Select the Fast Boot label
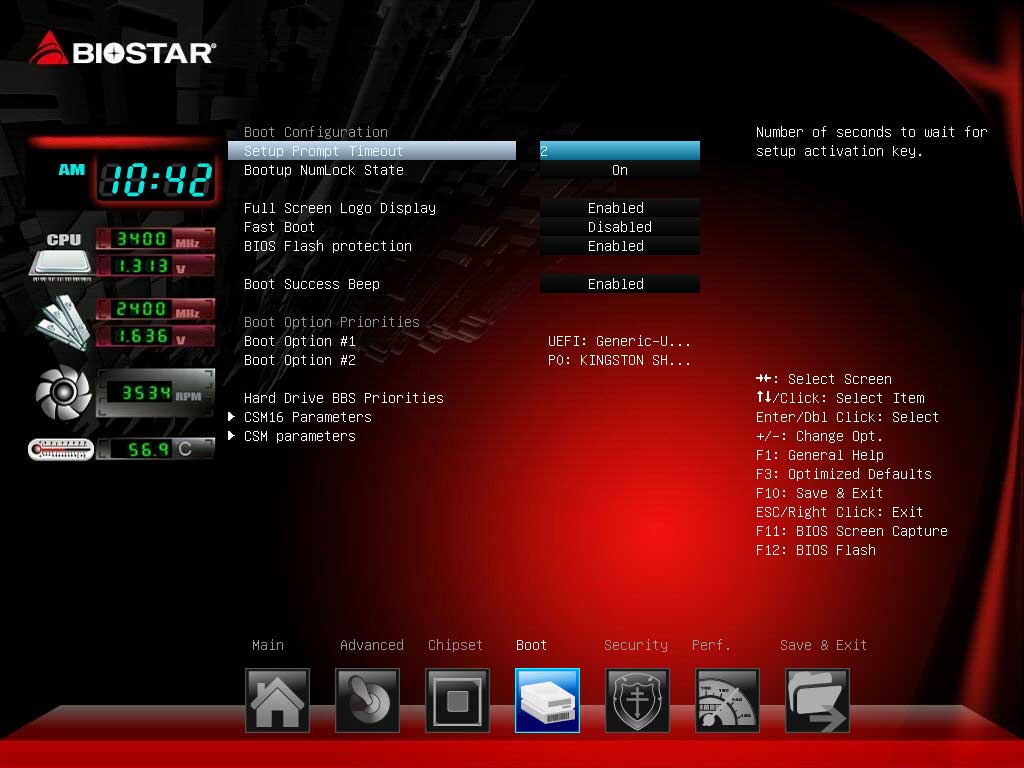Screen dimensions: 1024x768 tap(279, 227)
